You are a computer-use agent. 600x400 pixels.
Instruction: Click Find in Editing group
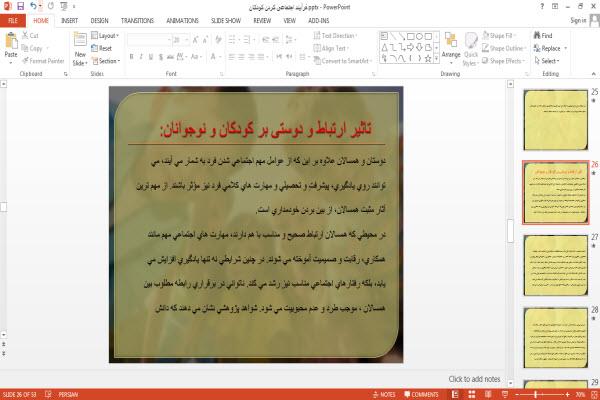tap(543, 36)
